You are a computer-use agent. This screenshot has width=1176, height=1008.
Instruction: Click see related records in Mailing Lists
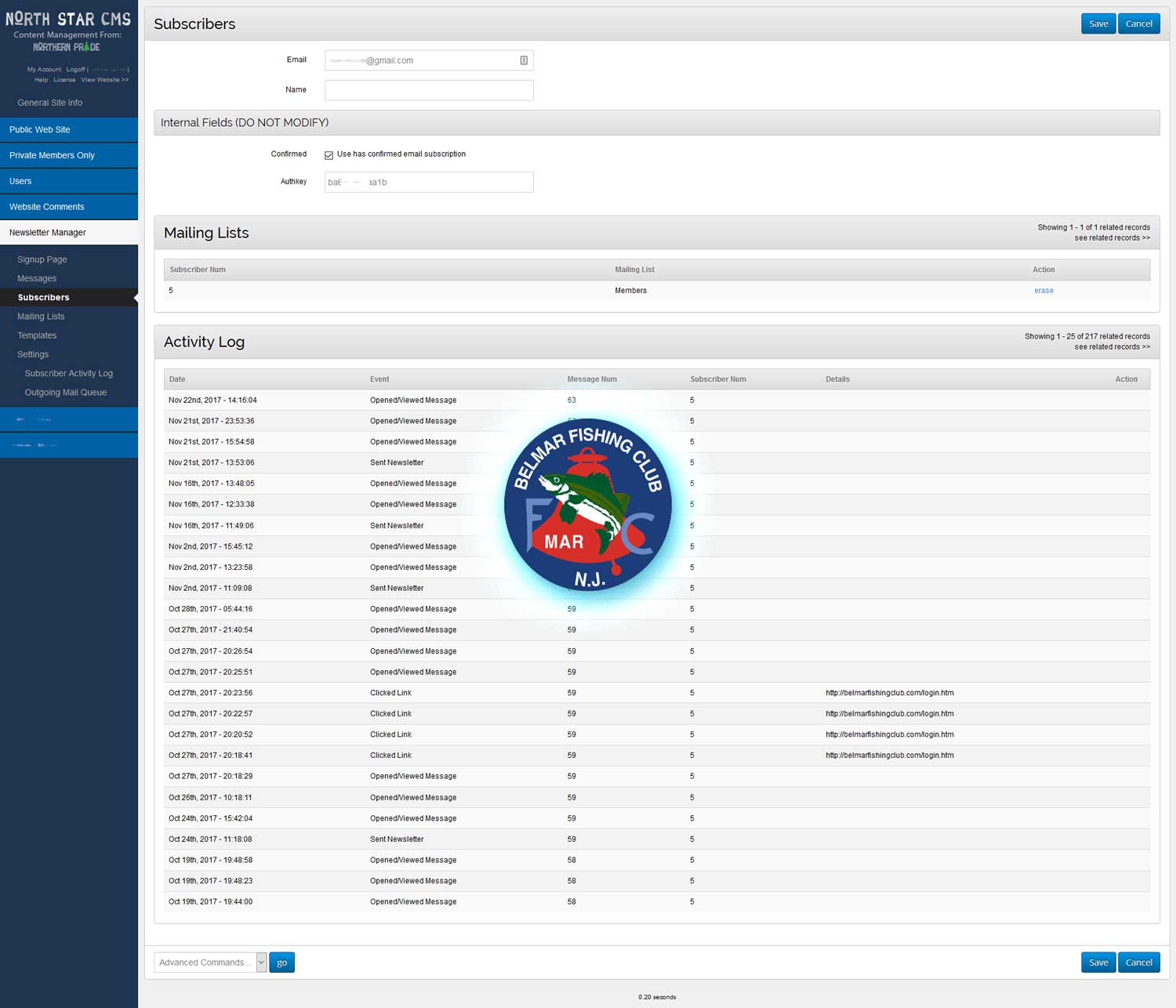pos(1112,237)
